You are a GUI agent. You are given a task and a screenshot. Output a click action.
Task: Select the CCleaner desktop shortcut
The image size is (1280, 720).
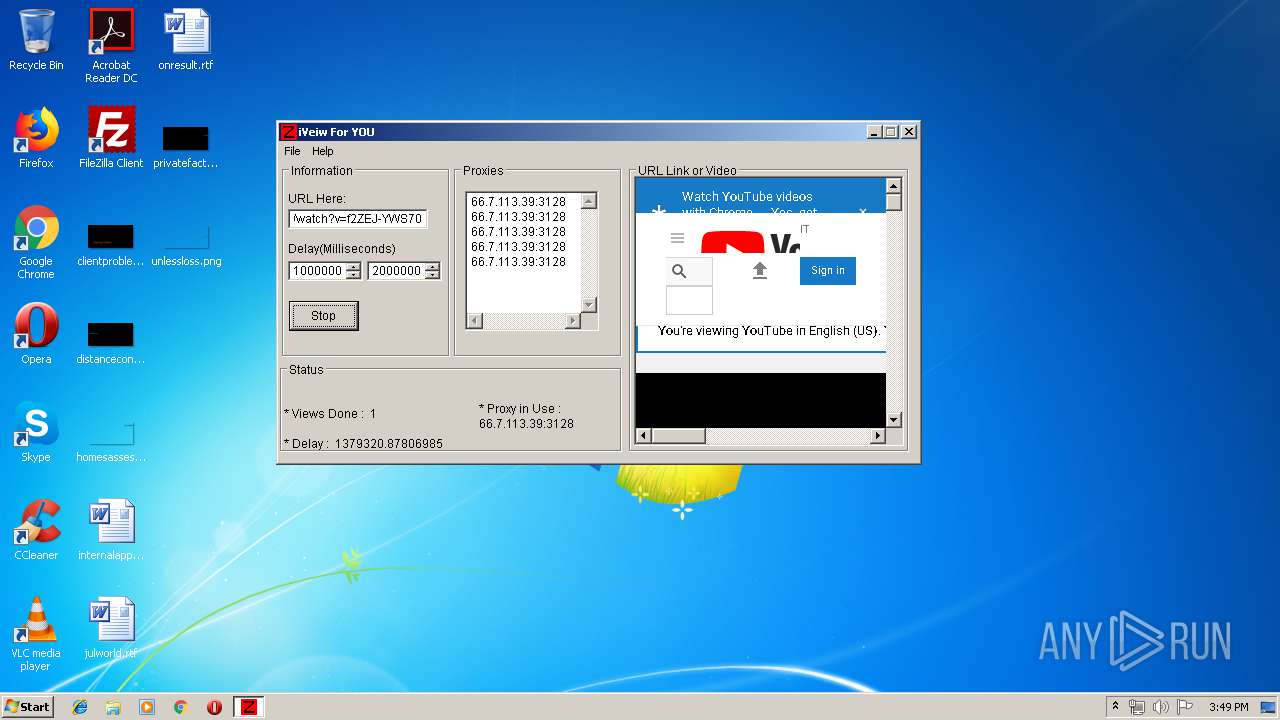click(x=36, y=530)
